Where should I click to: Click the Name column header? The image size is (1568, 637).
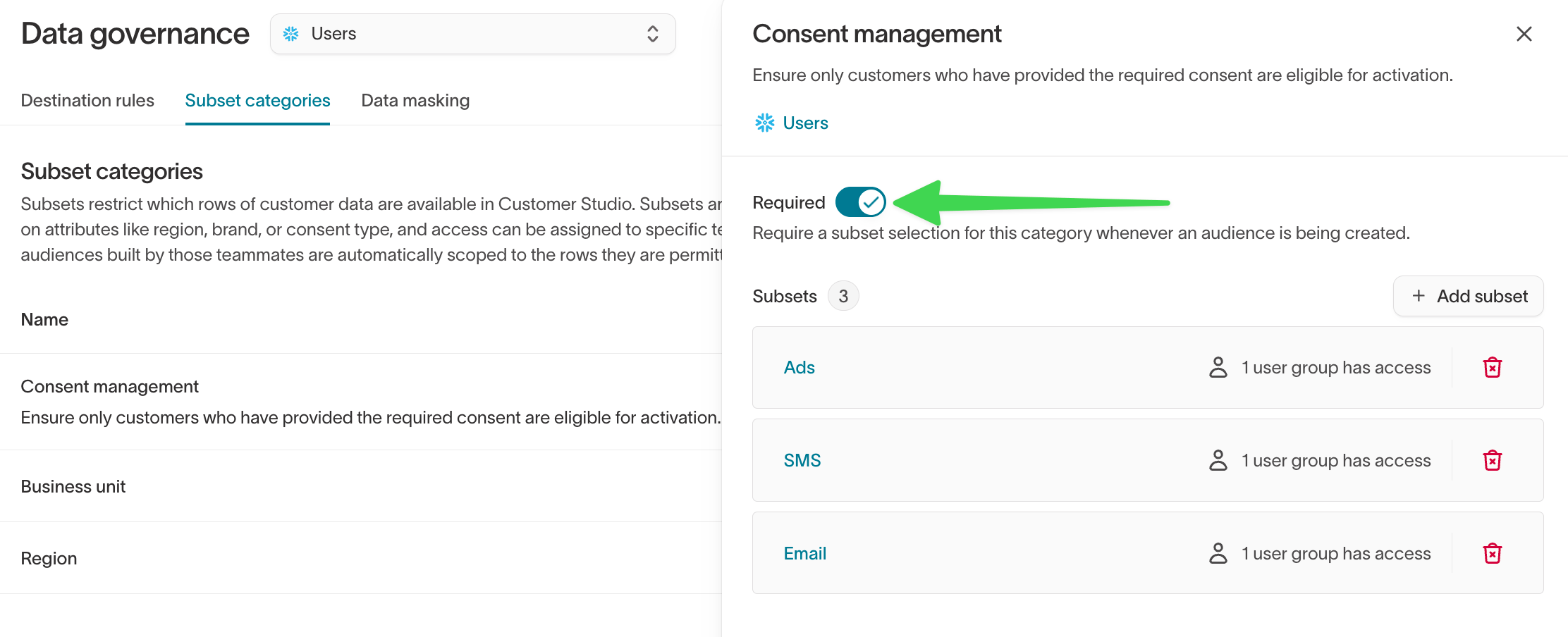[x=44, y=320]
